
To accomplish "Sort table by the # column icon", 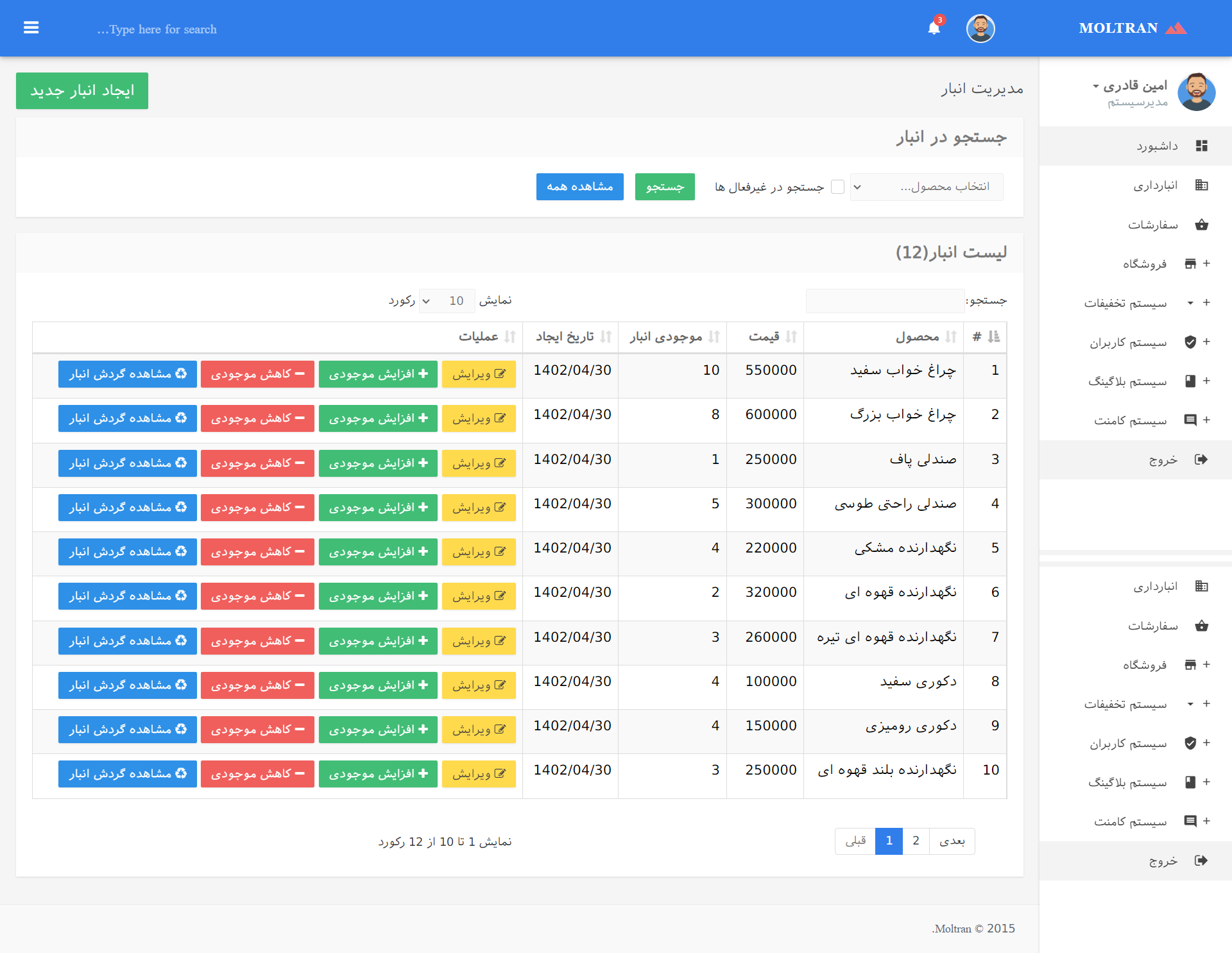I will click(x=993, y=337).
